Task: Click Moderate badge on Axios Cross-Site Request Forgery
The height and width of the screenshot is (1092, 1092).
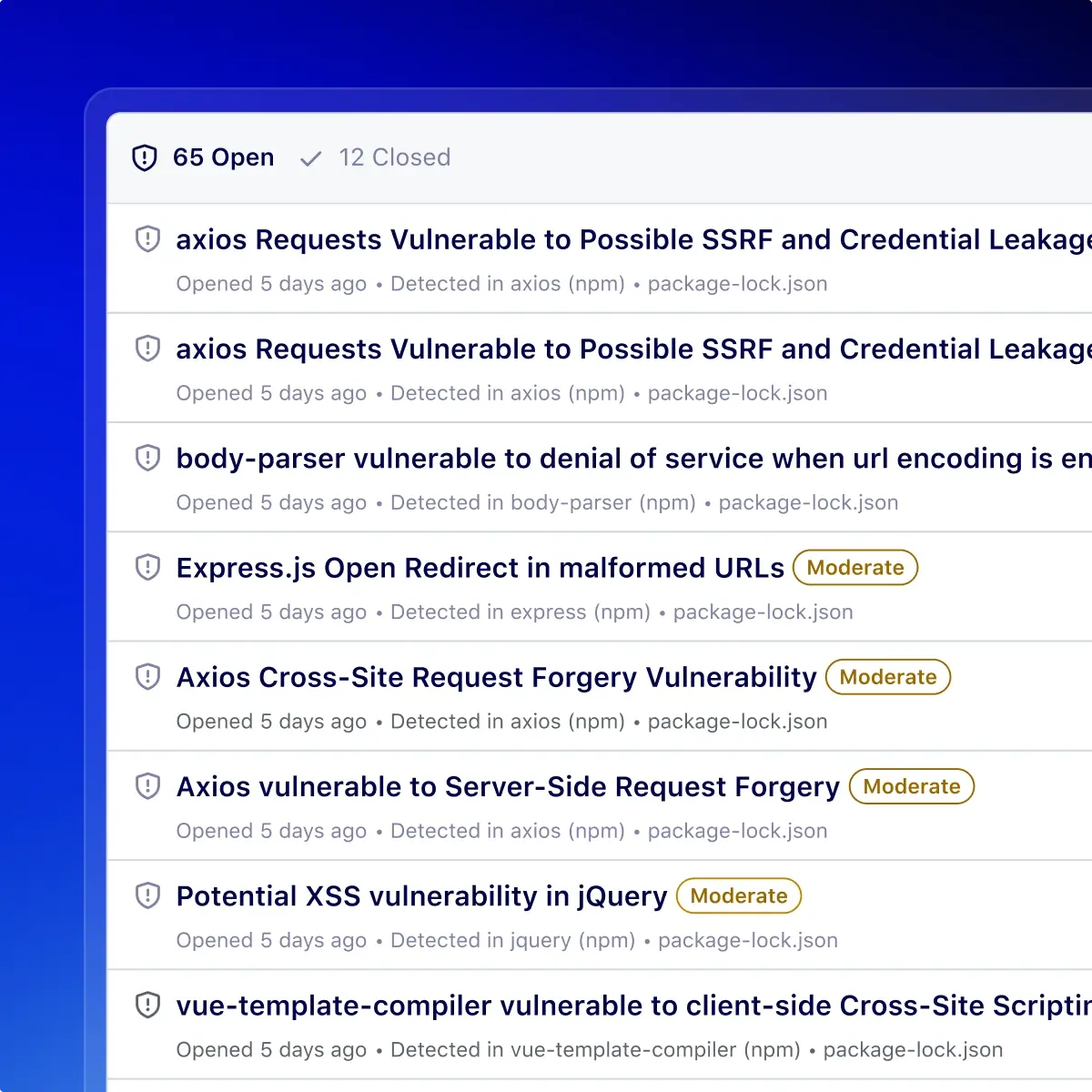Action: pos(888,677)
